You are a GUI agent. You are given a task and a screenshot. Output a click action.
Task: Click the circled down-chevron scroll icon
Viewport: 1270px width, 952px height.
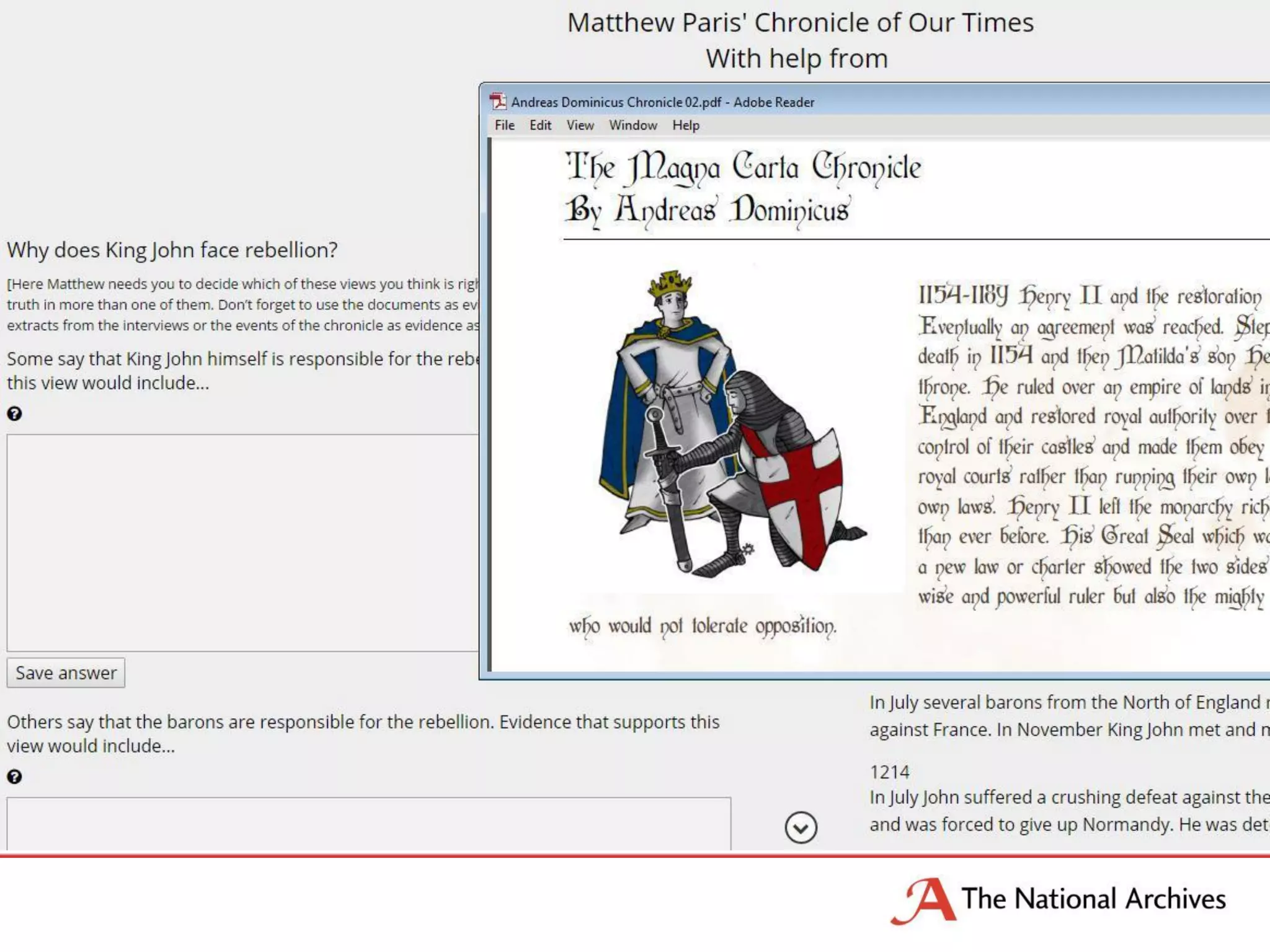801,827
